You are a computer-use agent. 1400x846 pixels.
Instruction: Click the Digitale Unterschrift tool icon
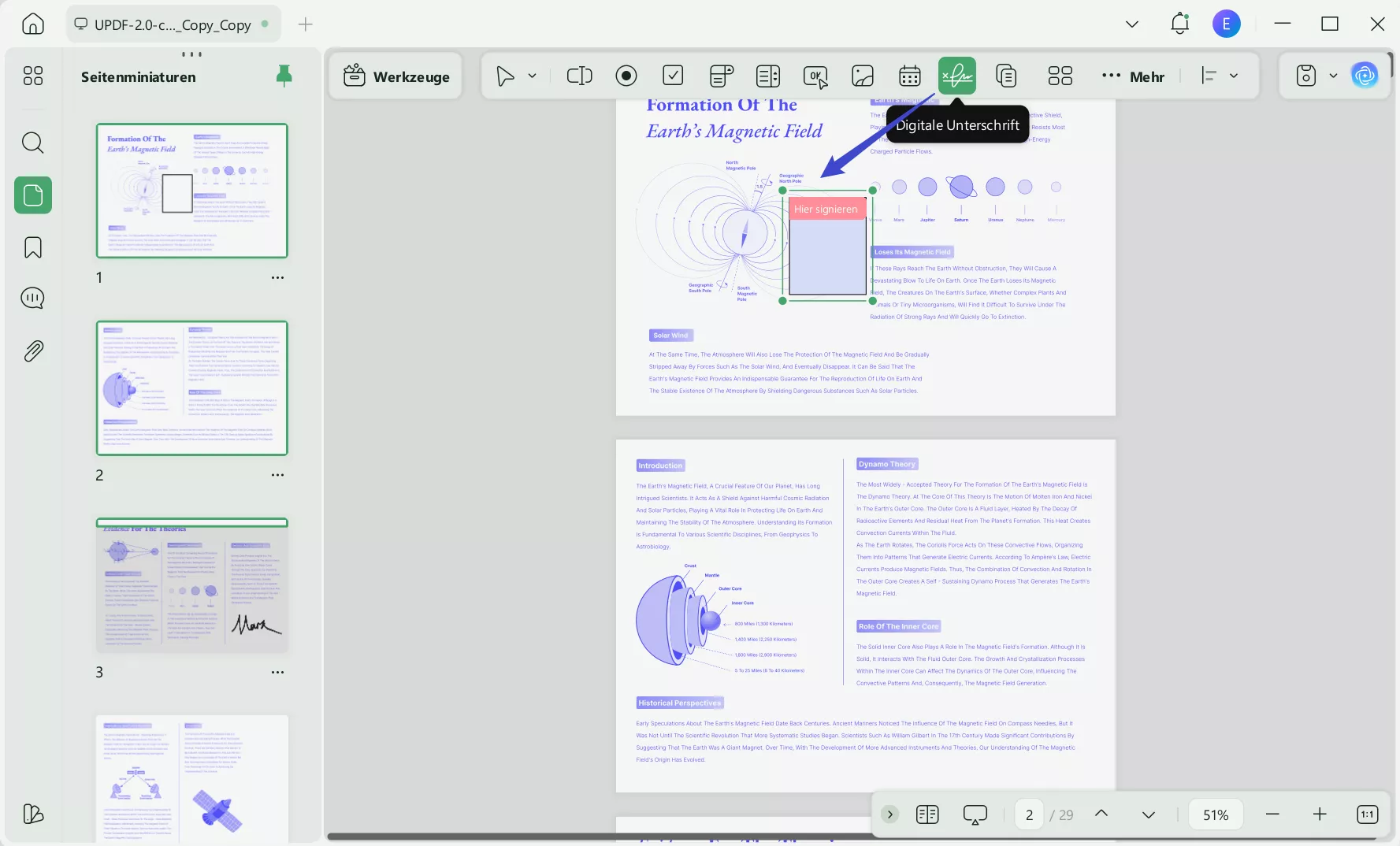pyautogui.click(x=956, y=76)
